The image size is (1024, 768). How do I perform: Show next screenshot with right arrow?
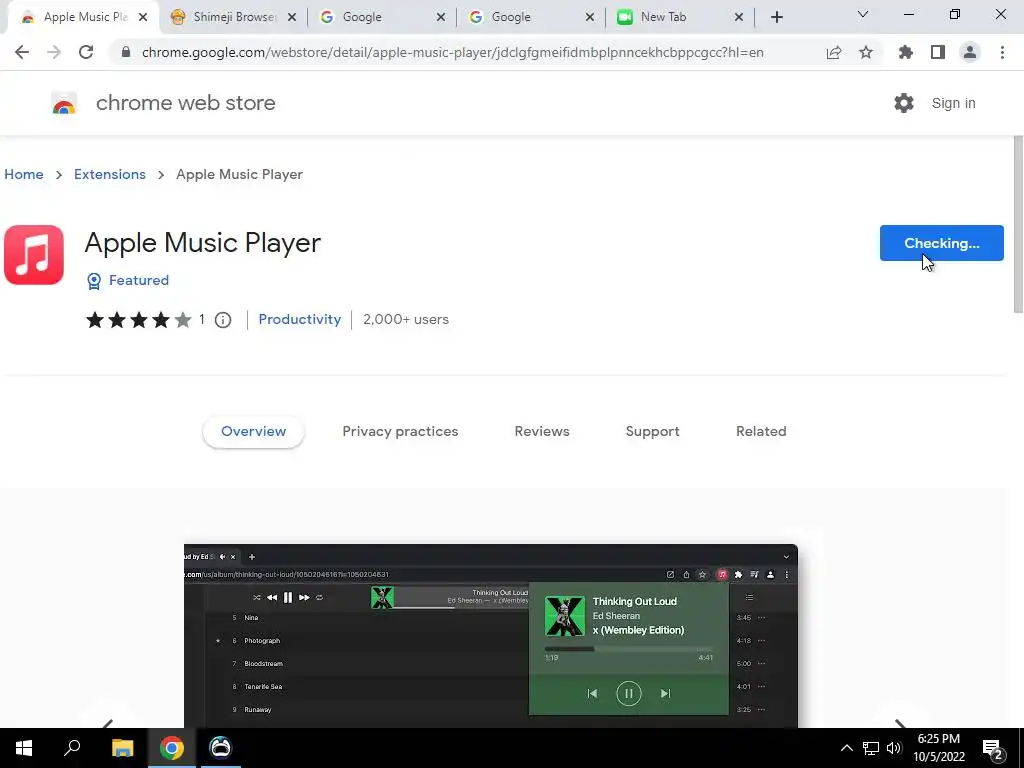pyautogui.click(x=900, y=723)
